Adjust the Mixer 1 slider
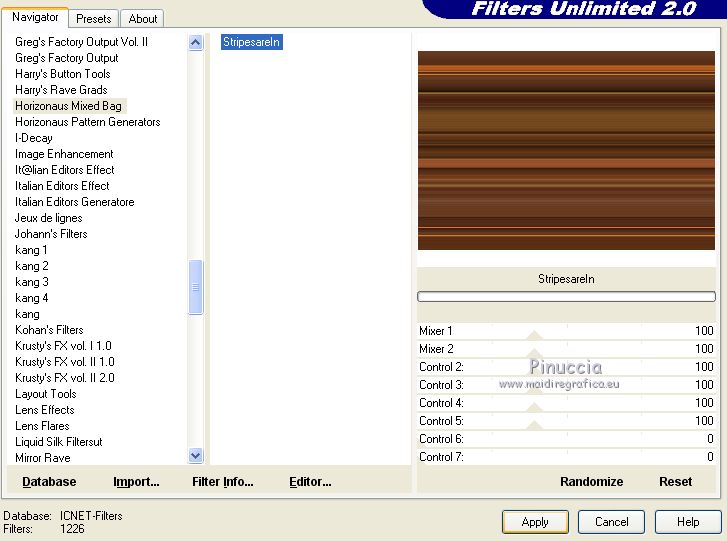The image size is (727, 541). (x=566, y=331)
